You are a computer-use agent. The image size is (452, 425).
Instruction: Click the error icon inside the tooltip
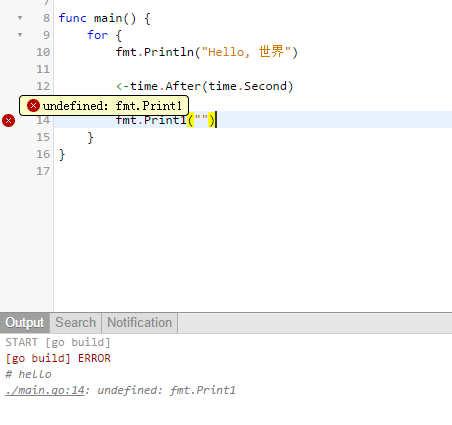tap(33, 106)
